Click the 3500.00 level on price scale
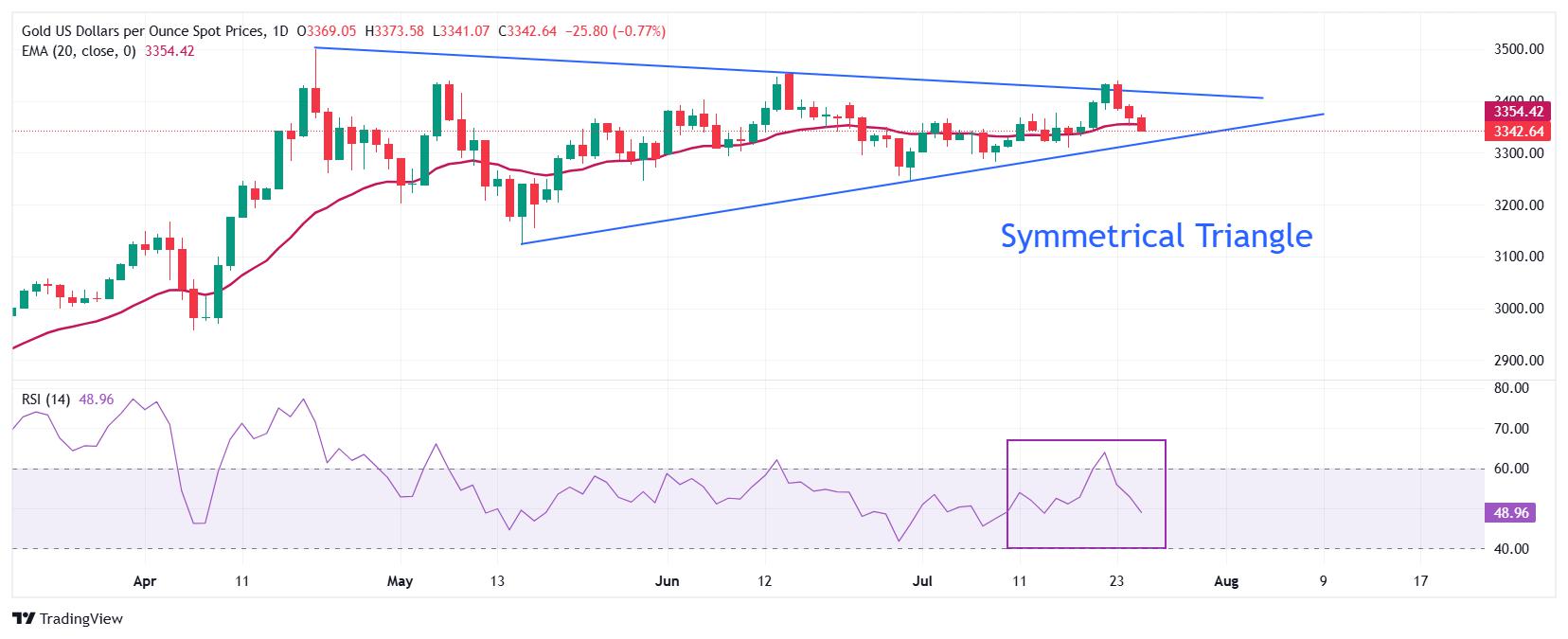The image size is (1568, 639). pos(1518,49)
